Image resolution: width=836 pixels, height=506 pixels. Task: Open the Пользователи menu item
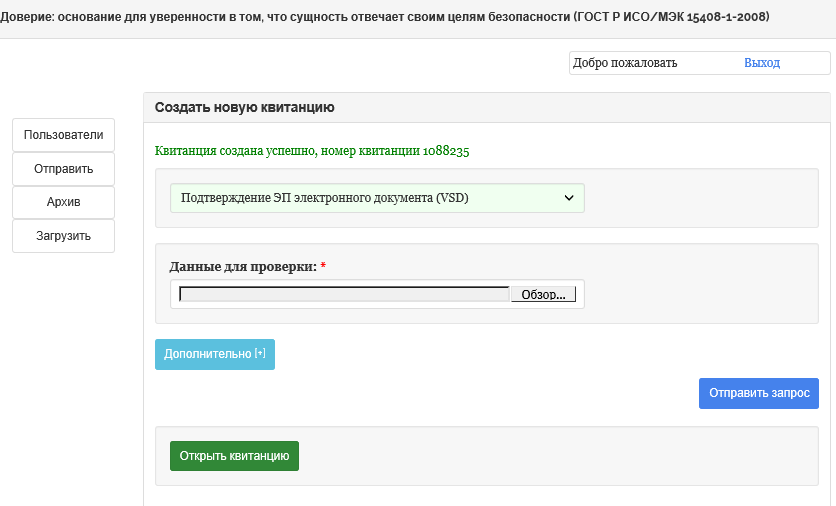coord(64,134)
